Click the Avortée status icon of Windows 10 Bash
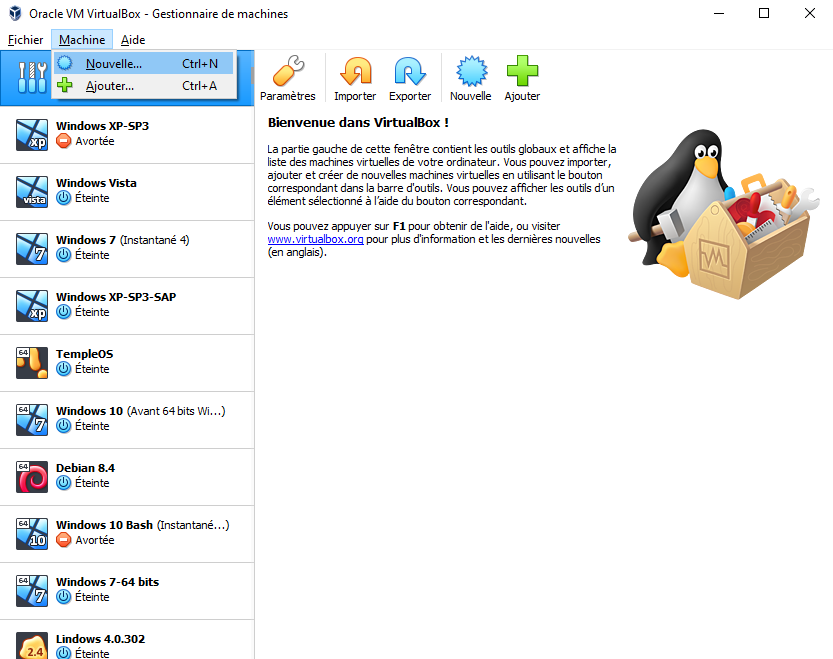The width and height of the screenshot is (833, 659). pyautogui.click(x=64, y=540)
